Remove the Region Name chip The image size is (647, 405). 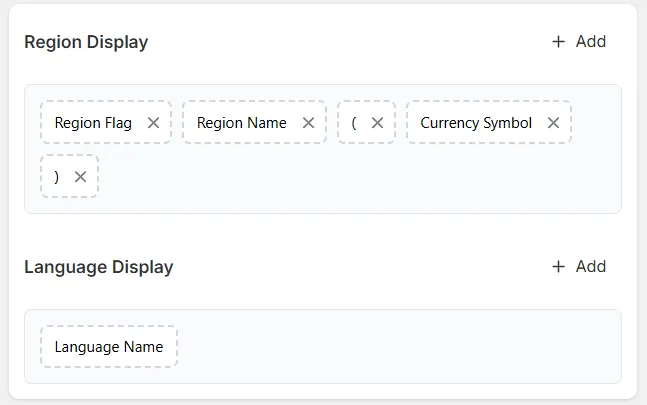point(308,122)
